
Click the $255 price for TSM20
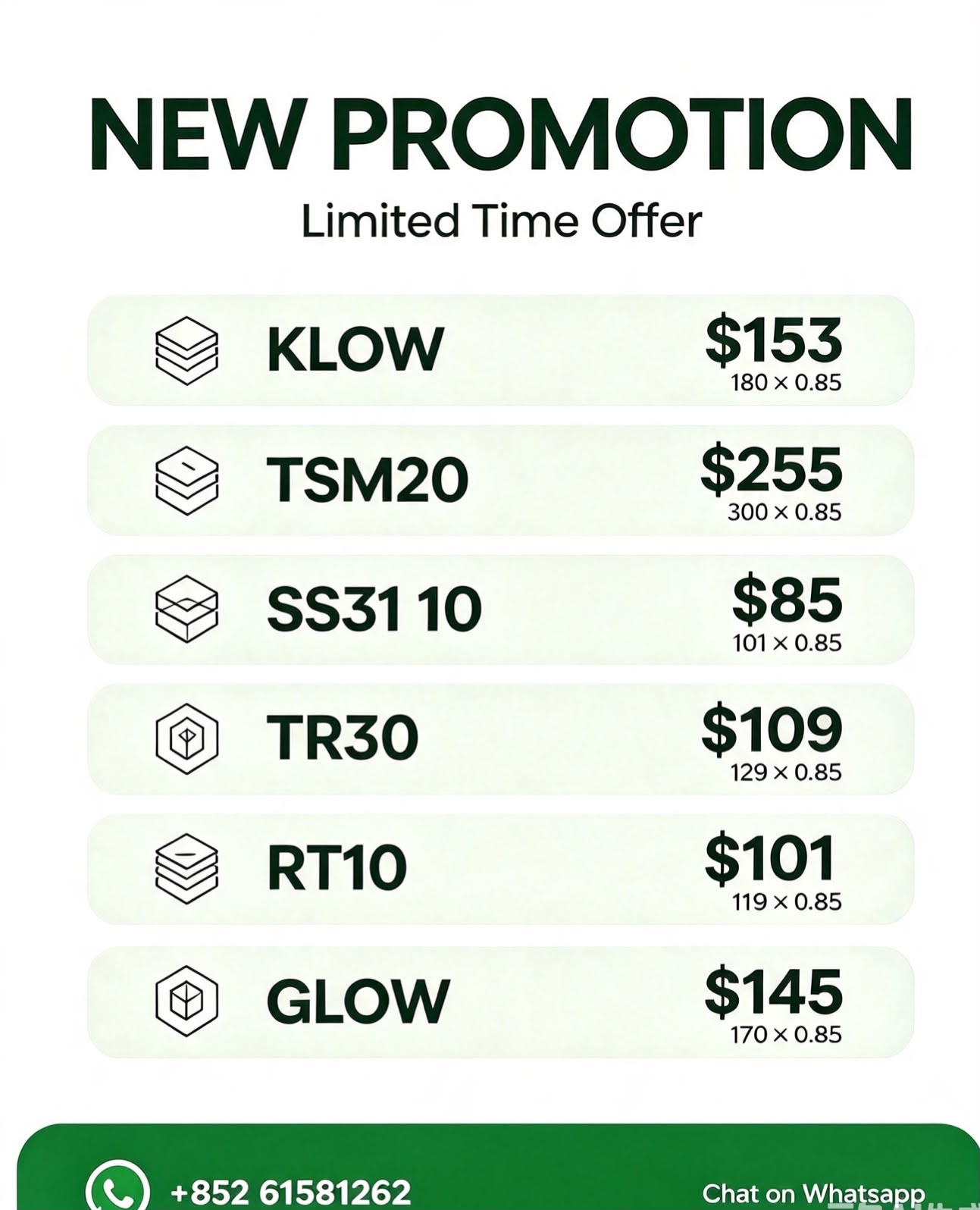[772, 469]
